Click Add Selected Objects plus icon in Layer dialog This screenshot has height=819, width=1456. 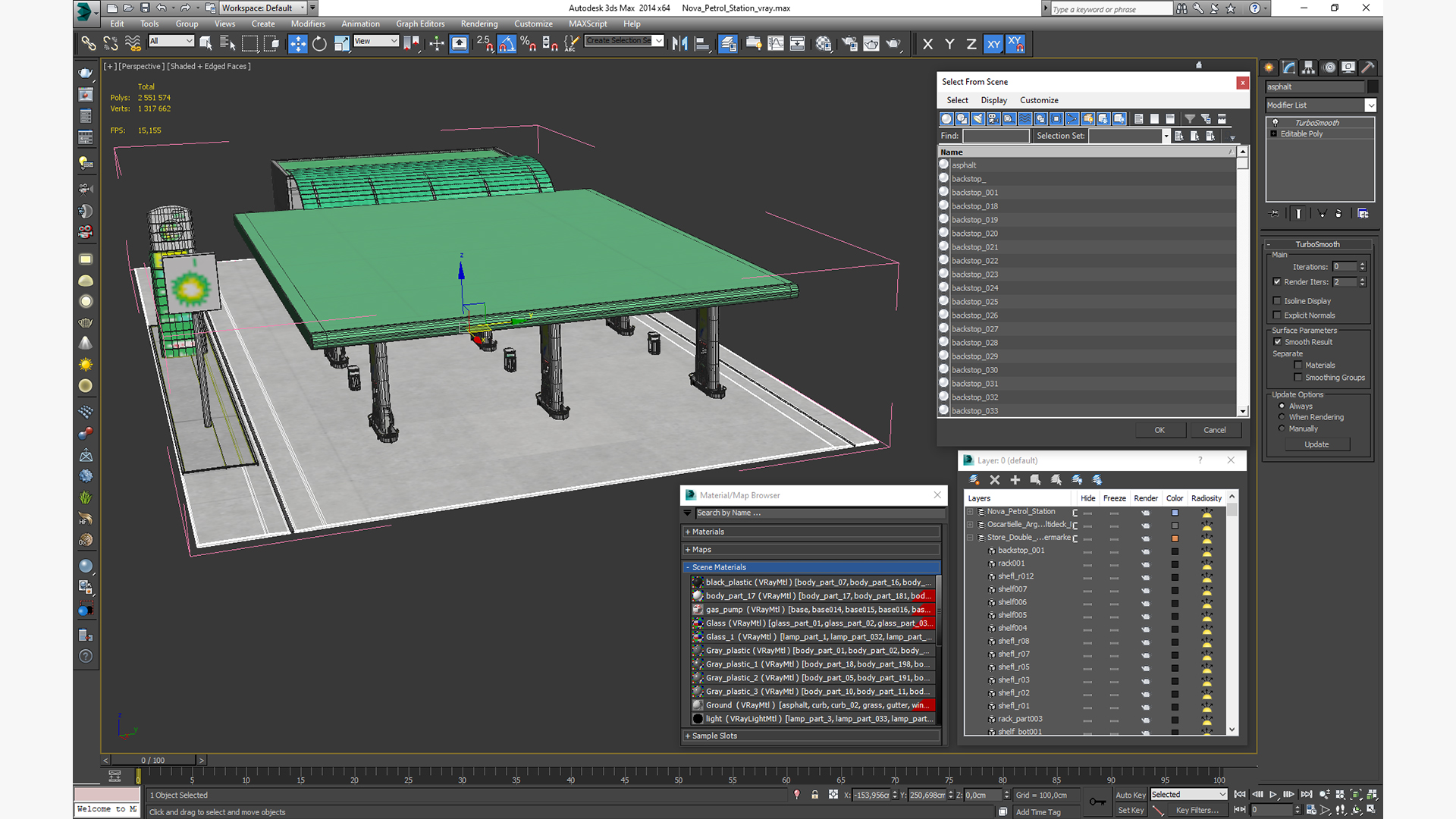coord(1015,479)
